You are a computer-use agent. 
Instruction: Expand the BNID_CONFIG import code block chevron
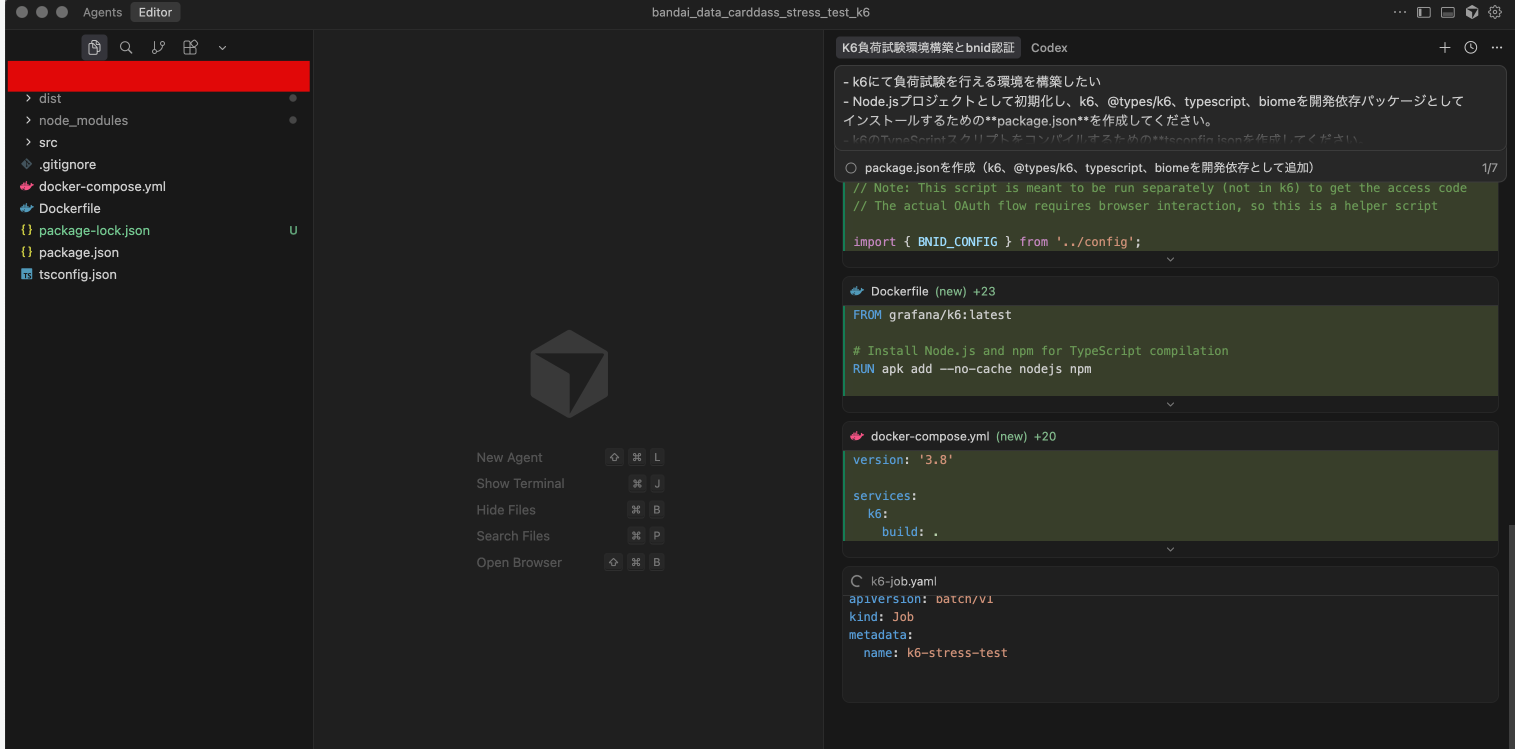click(x=1170, y=259)
